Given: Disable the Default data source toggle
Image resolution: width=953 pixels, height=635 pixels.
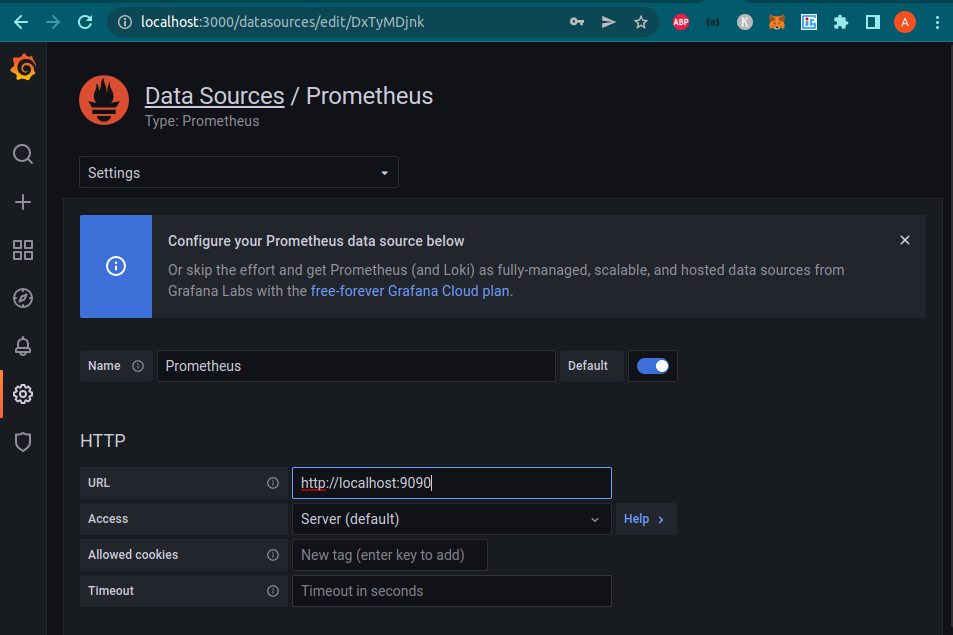Looking at the screenshot, I should pos(652,366).
